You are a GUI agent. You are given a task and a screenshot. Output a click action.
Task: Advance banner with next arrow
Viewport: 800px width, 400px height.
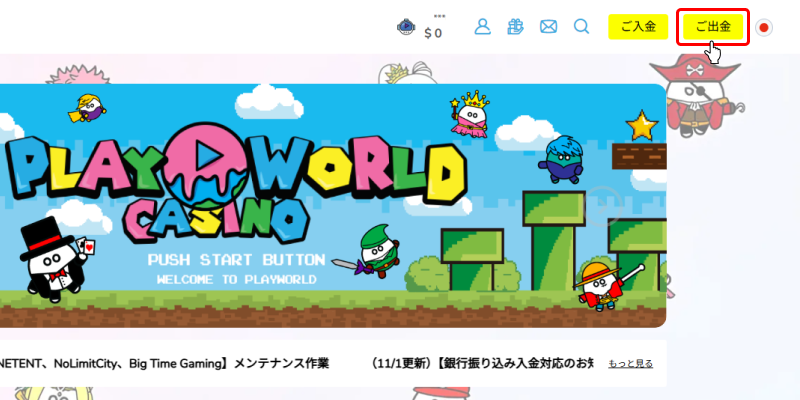click(x=603, y=206)
